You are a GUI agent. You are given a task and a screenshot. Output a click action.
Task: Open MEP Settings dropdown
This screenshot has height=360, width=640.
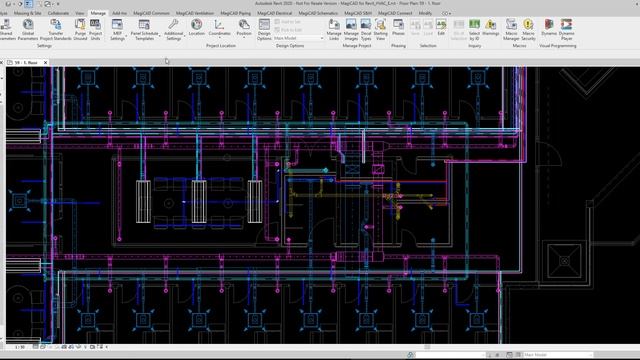pos(117,29)
